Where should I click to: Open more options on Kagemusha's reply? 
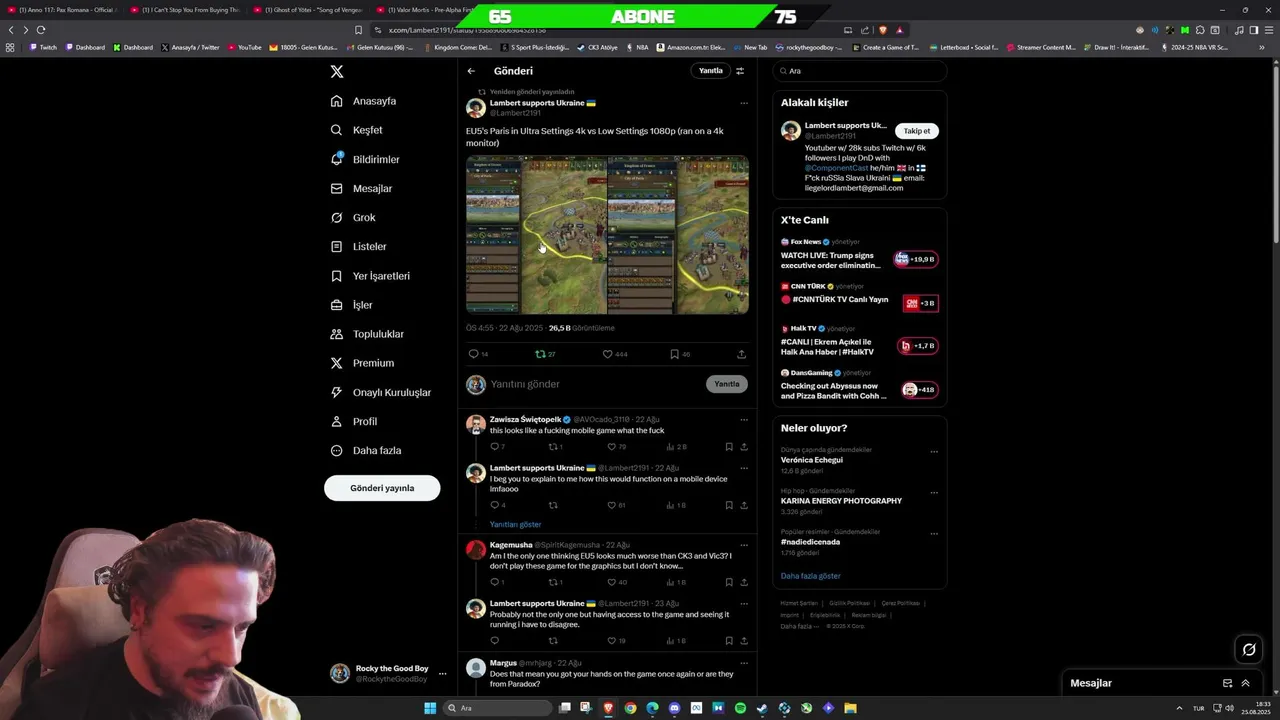pos(743,545)
